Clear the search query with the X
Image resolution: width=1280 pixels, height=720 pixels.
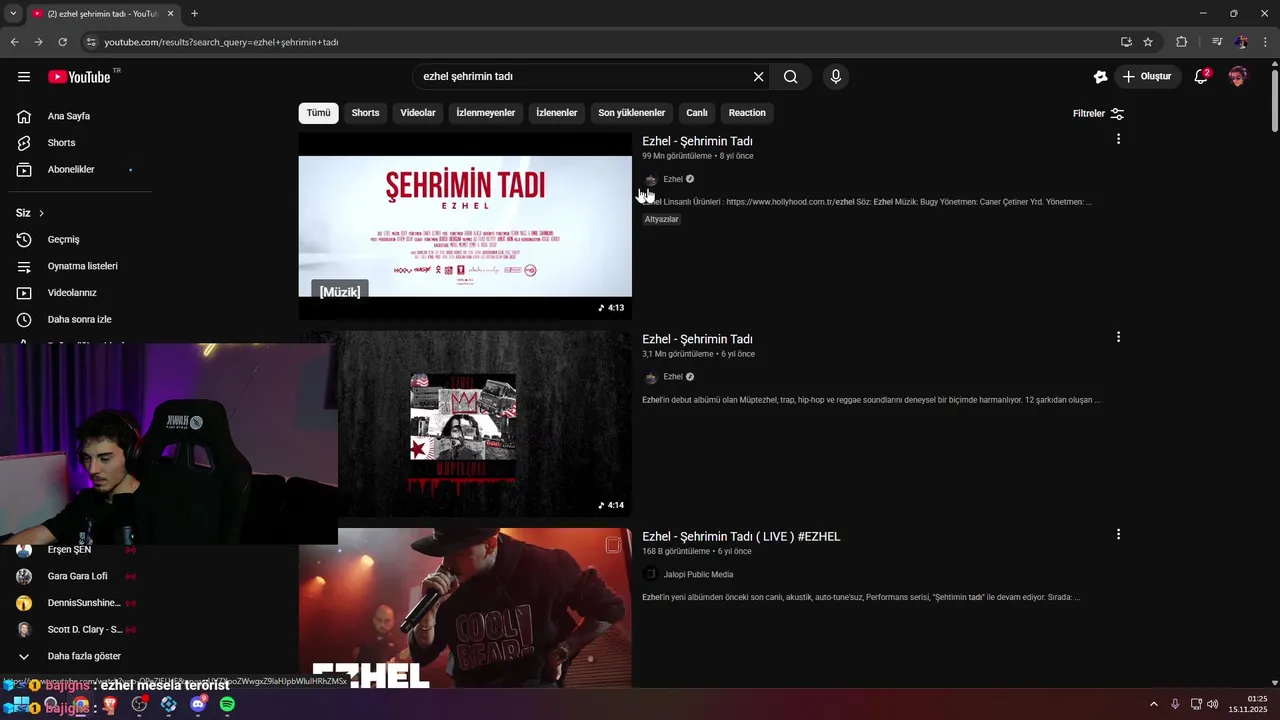tap(758, 77)
